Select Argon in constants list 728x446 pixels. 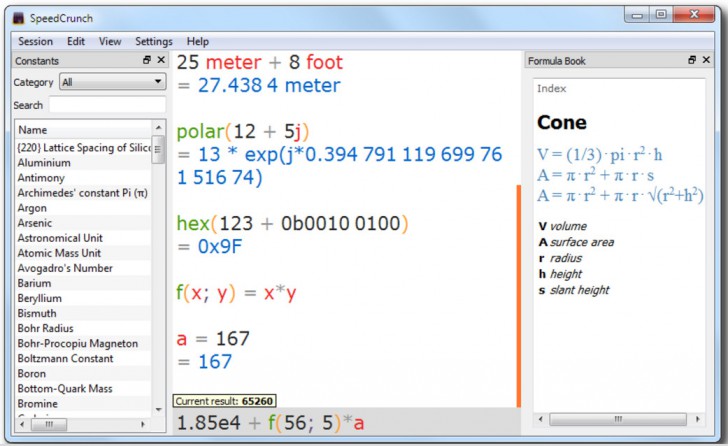point(84,208)
